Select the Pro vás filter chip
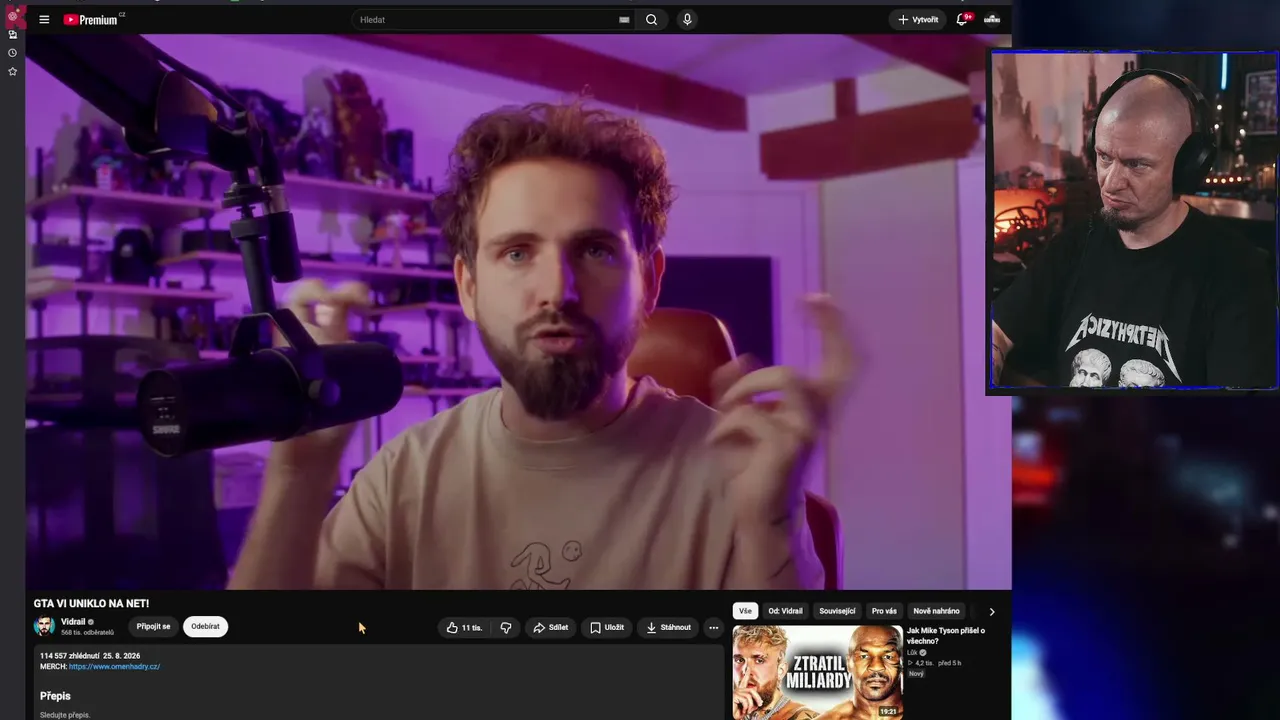 [x=884, y=611]
